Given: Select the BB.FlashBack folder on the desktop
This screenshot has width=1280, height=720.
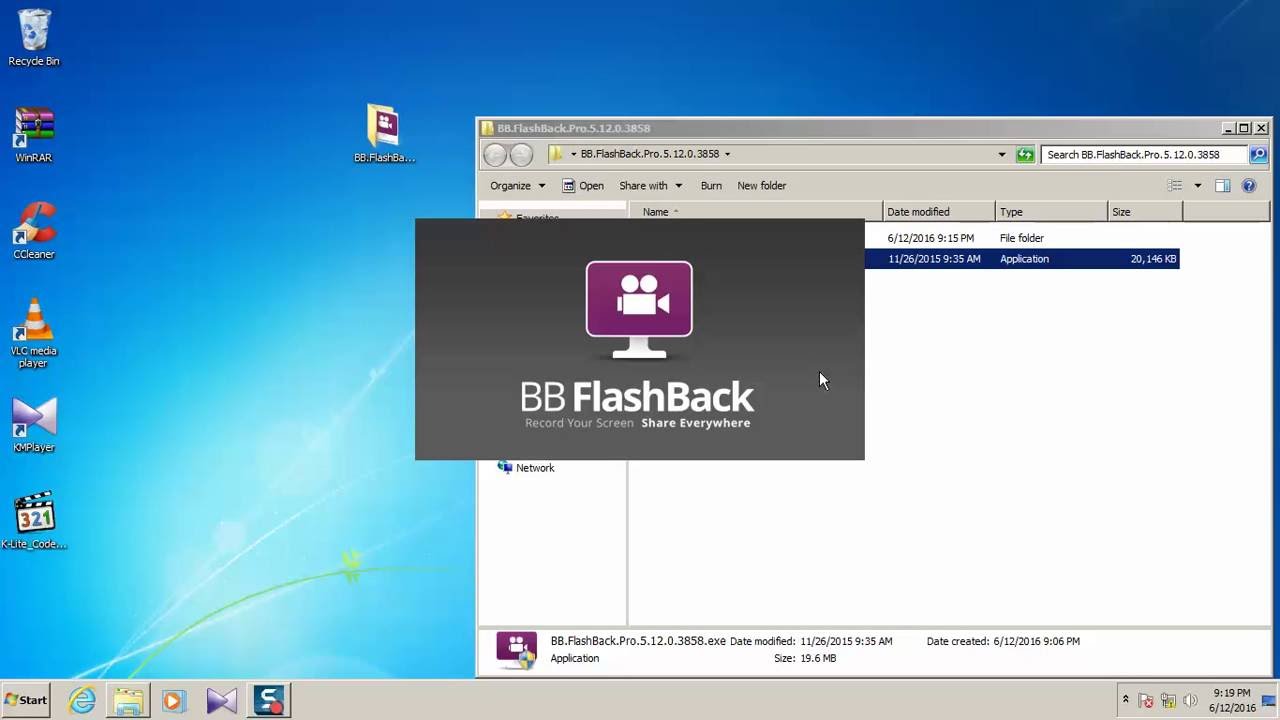Looking at the screenshot, I should 384,134.
